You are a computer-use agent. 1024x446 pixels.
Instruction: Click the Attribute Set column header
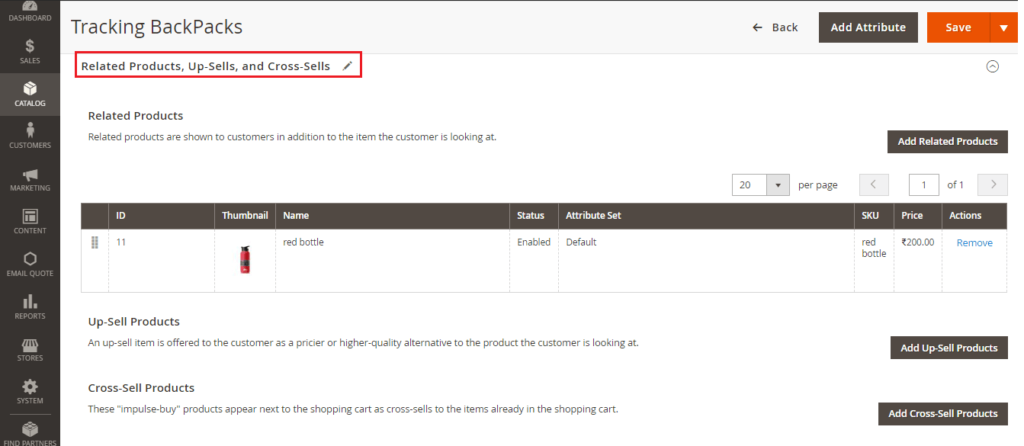pos(707,215)
